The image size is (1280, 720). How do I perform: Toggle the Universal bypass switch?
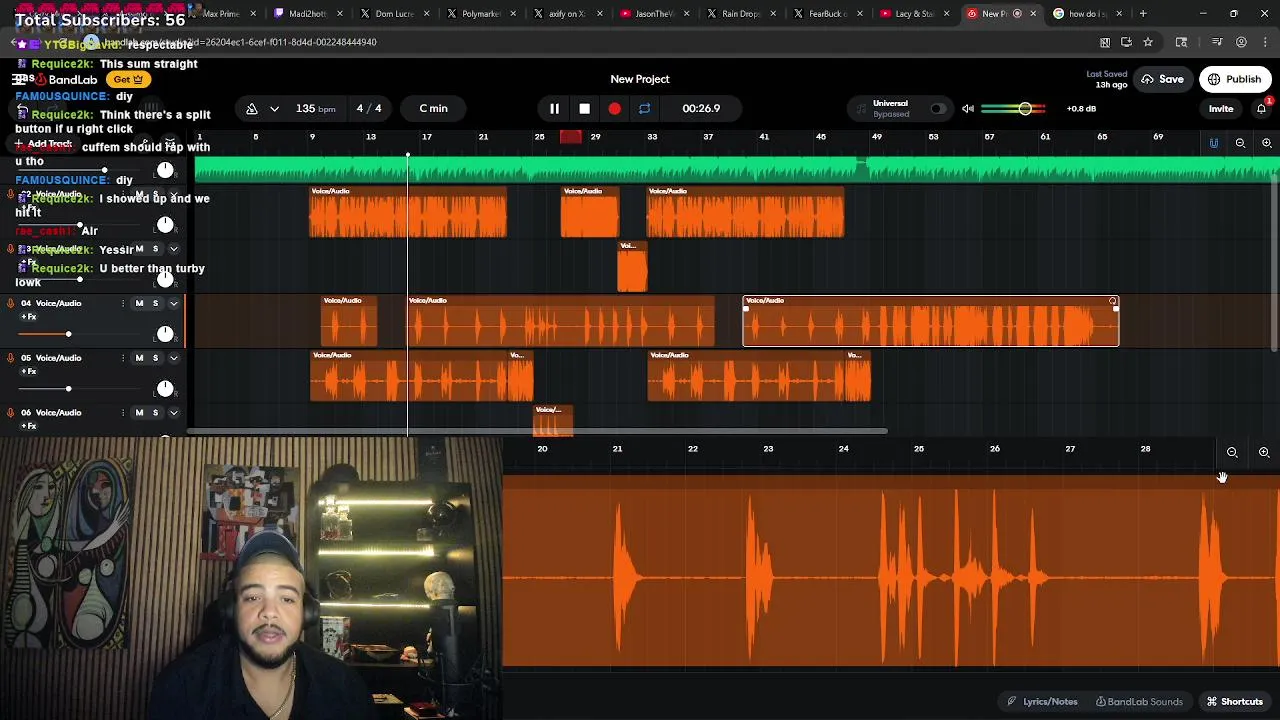(x=937, y=108)
